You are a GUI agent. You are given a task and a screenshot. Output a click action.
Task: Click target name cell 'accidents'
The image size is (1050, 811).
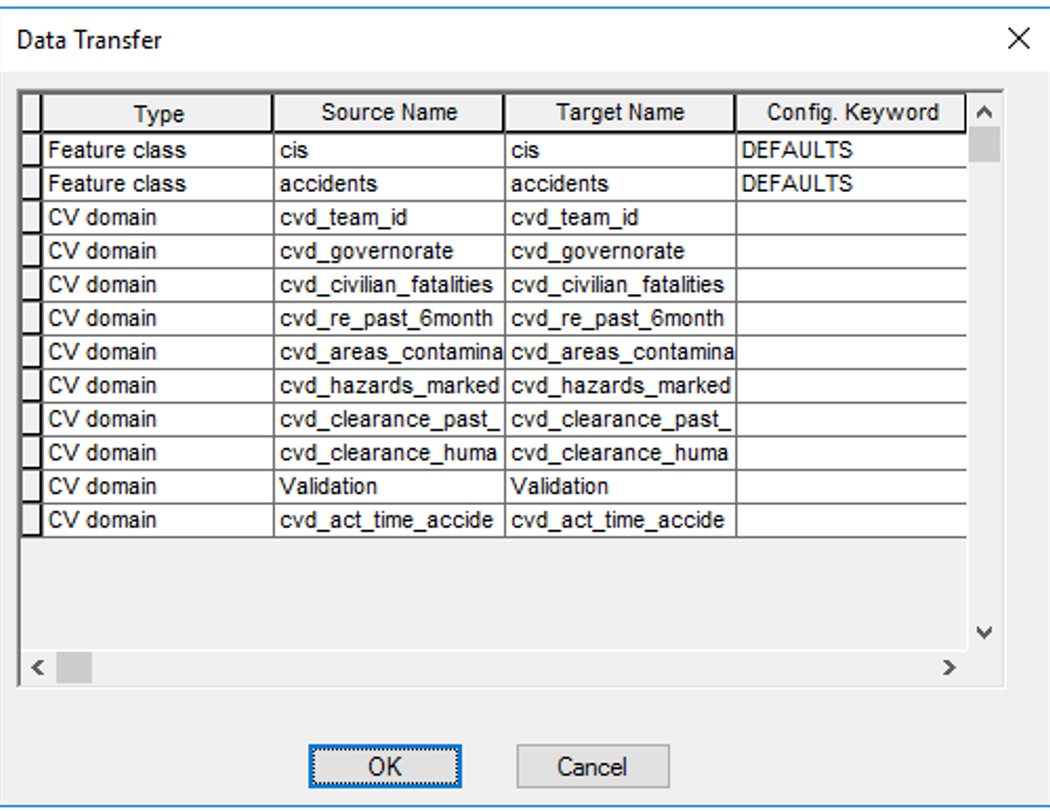(x=620, y=183)
